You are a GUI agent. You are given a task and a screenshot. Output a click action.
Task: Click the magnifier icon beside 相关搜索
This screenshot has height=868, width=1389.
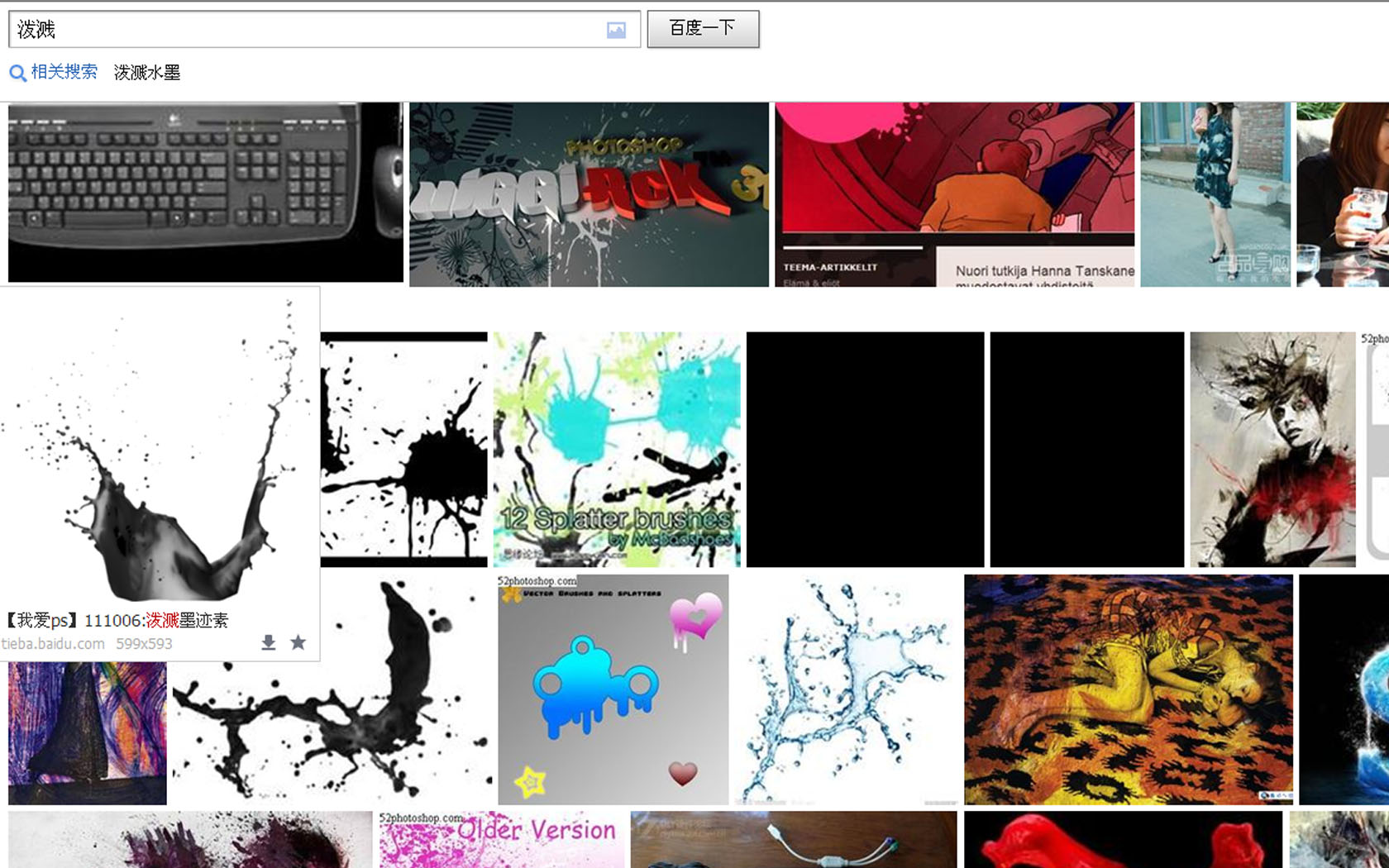[17, 73]
